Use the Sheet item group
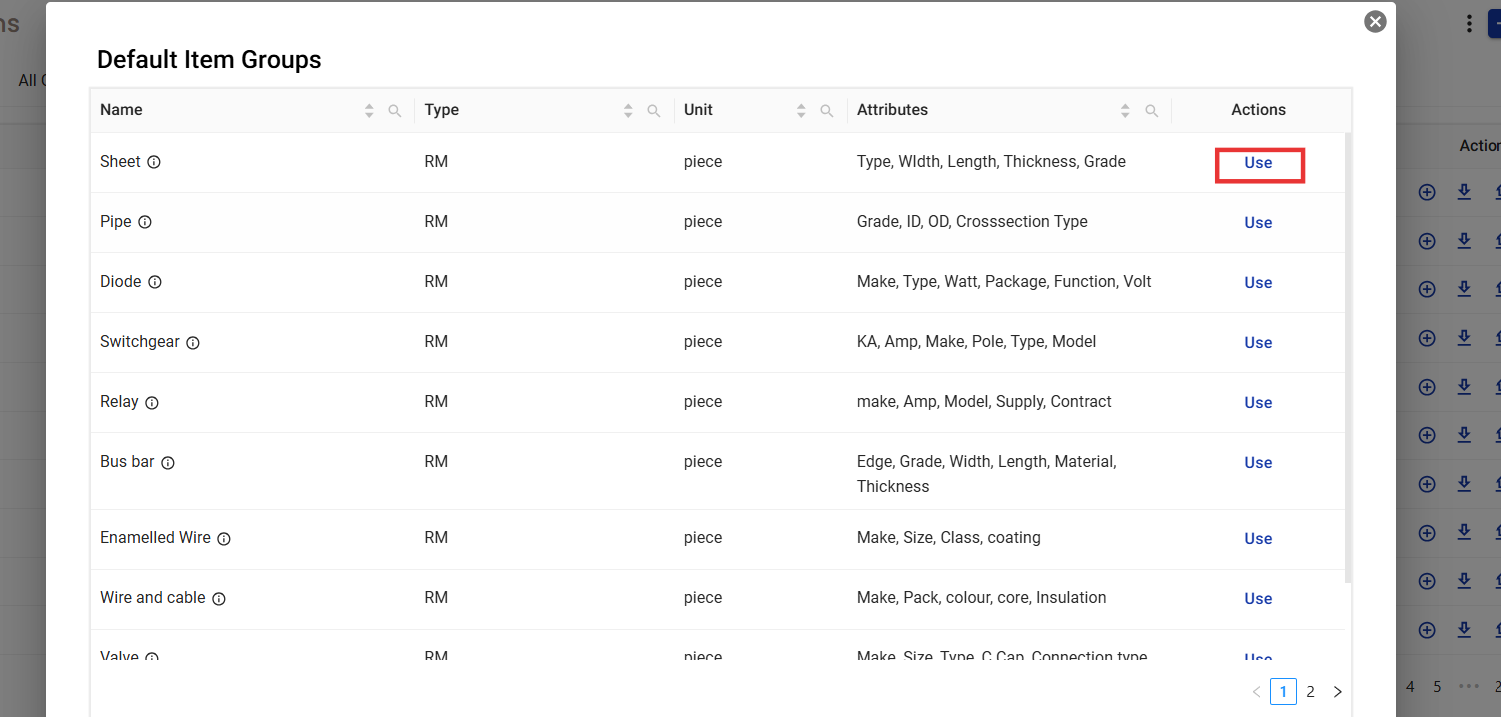Viewport: 1501px width, 717px height. [x=1258, y=163]
